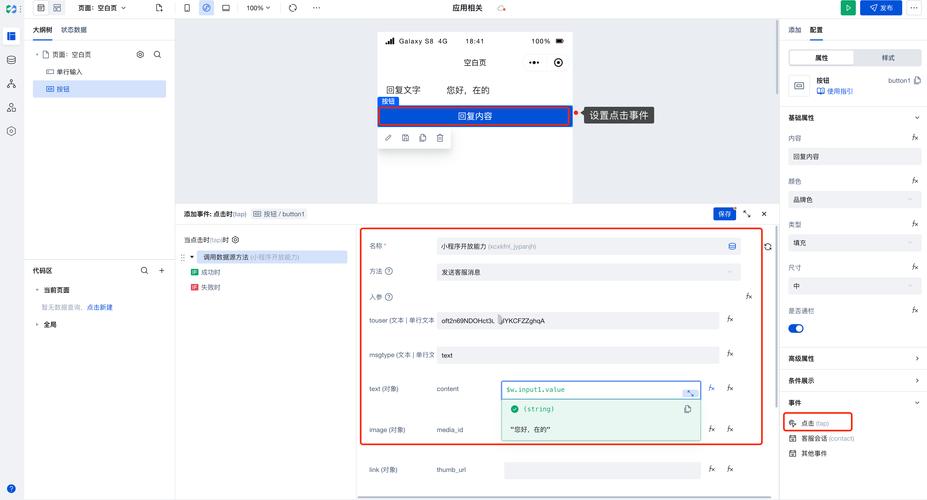The image size is (927, 500).
Task: Switch to mobile phone preview mode
Action: pyautogui.click(x=187, y=8)
